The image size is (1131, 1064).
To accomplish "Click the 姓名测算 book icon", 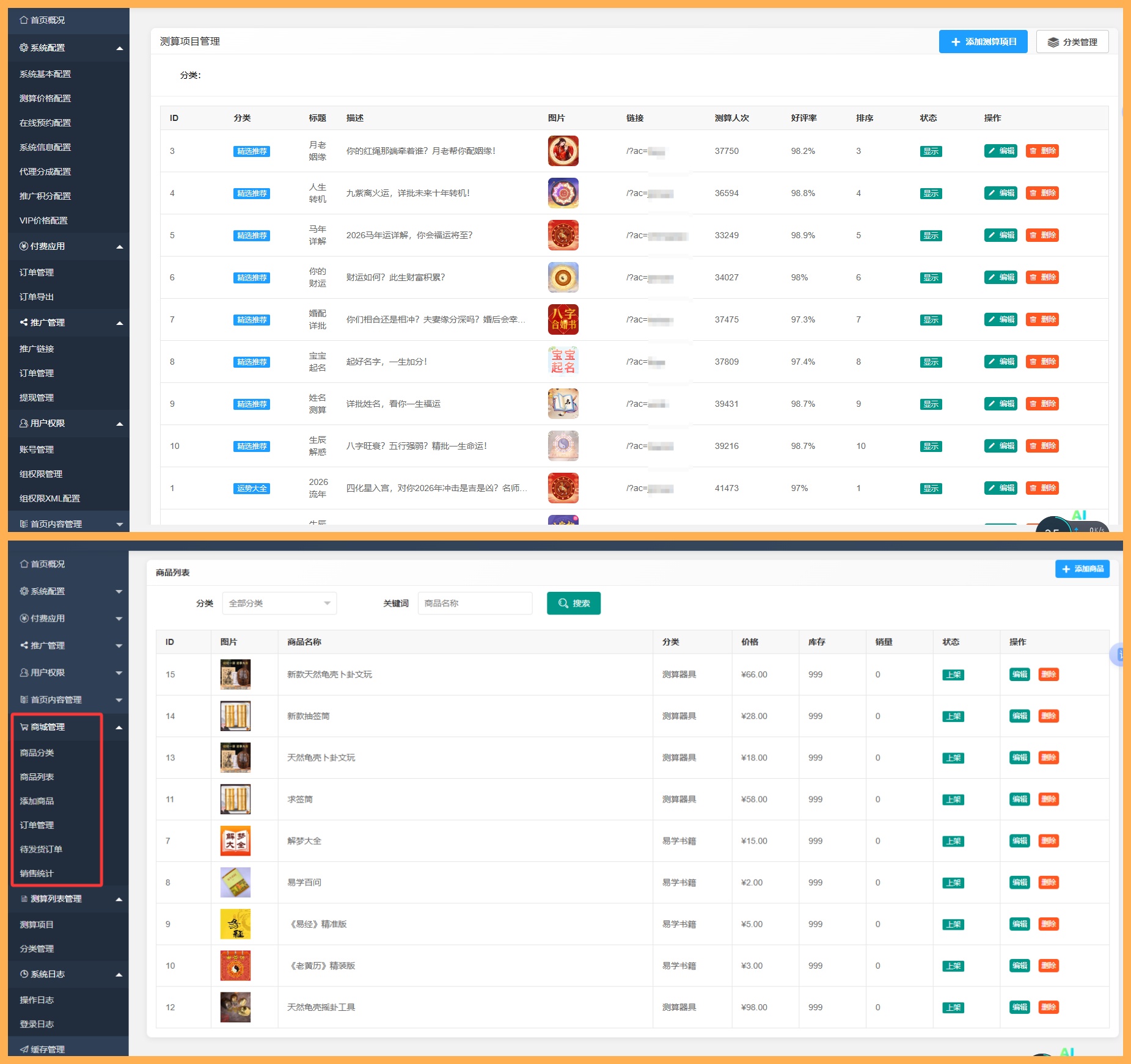I will coord(563,404).
